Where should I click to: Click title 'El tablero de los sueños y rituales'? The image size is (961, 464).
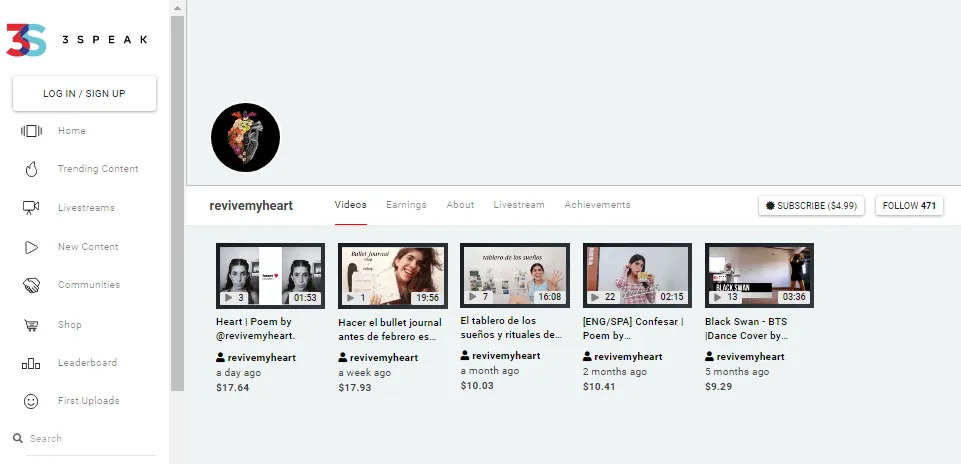click(x=511, y=328)
